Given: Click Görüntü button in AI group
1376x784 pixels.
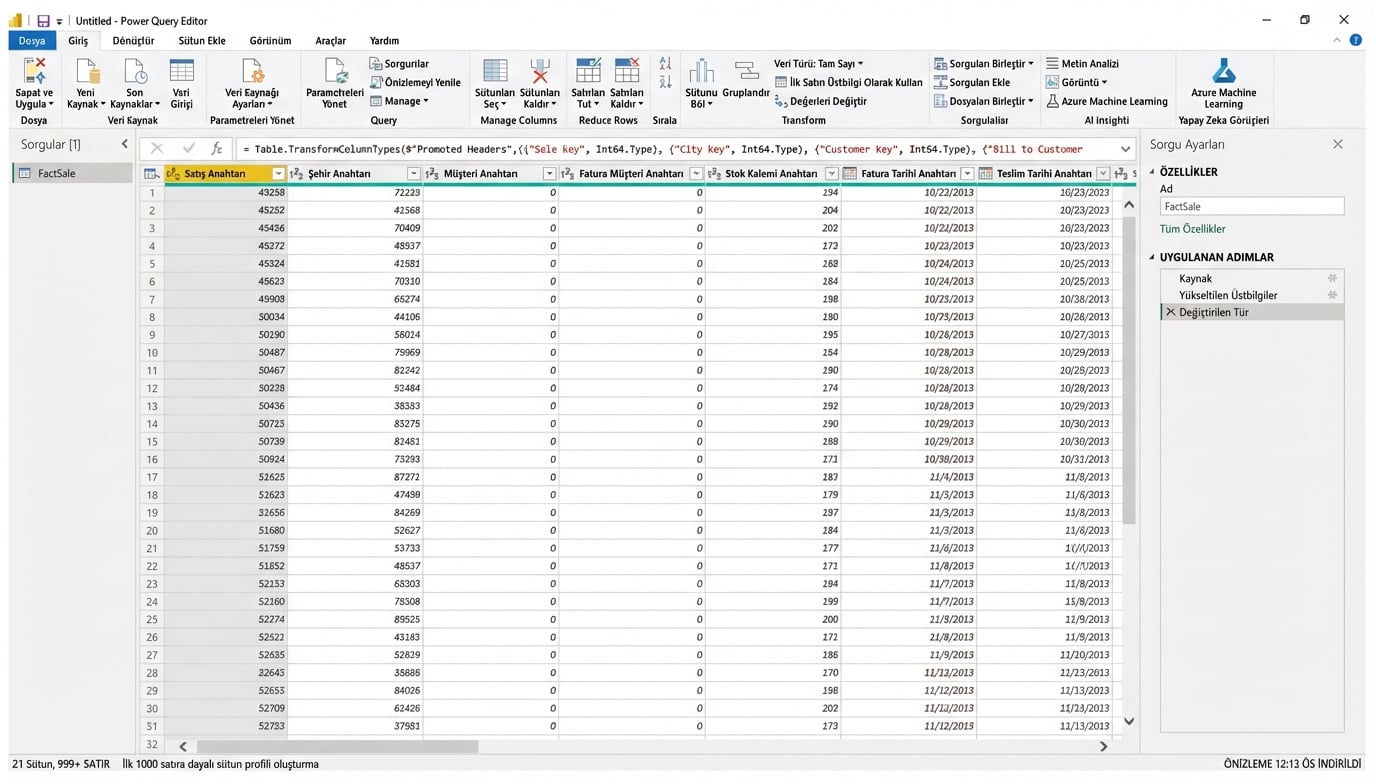Looking at the screenshot, I should 1077,82.
